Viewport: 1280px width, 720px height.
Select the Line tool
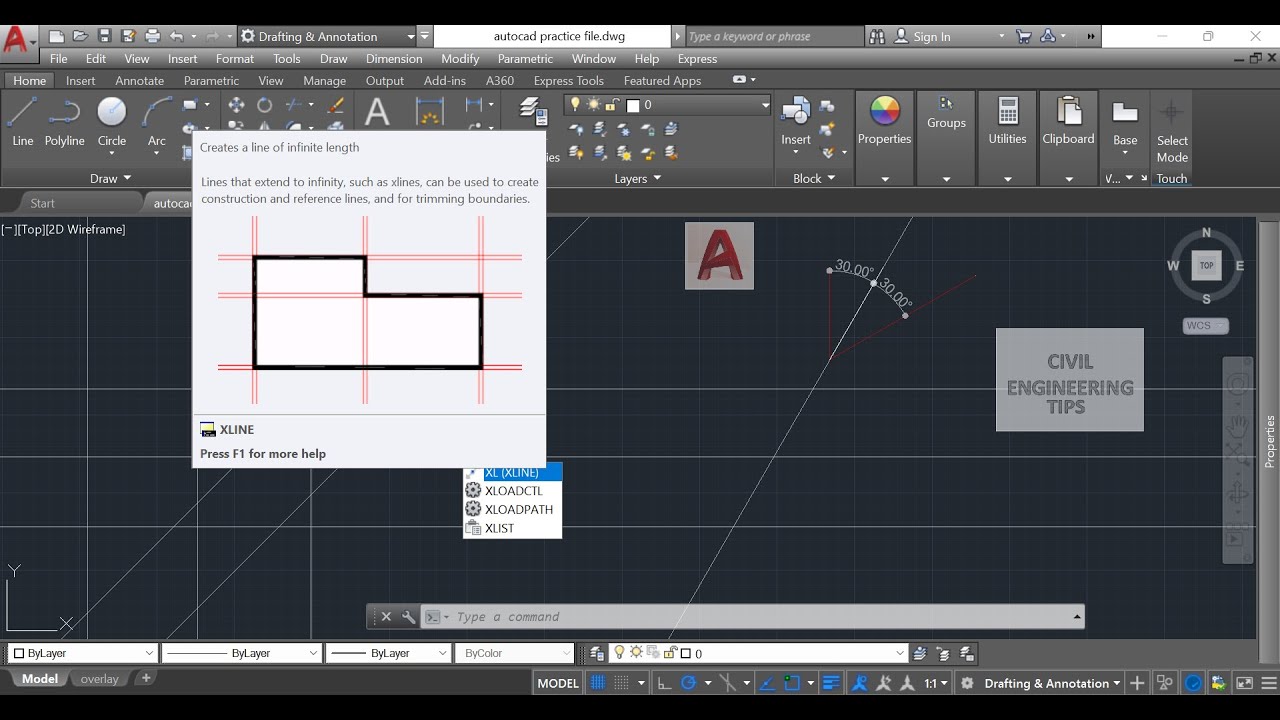tap(22, 122)
